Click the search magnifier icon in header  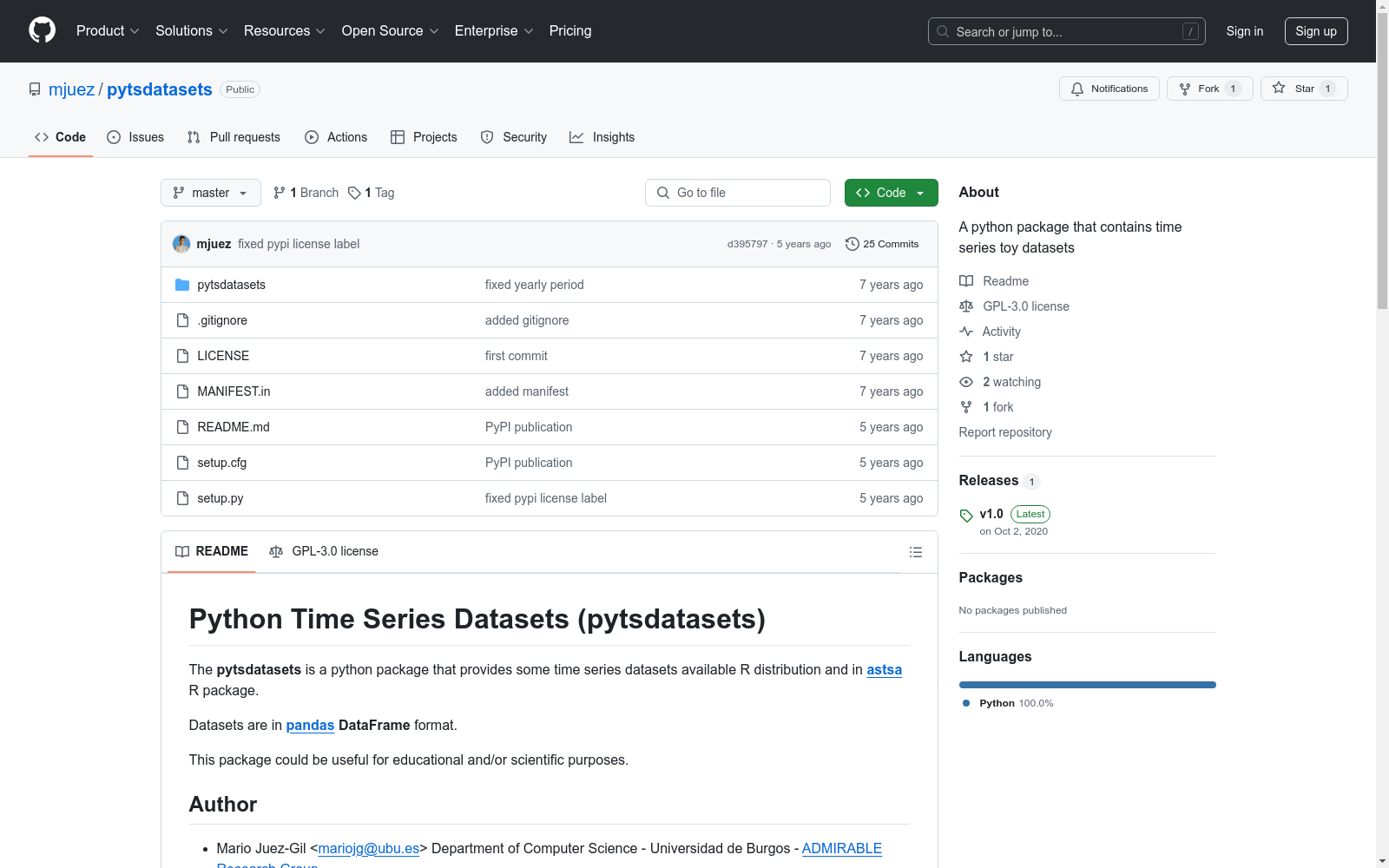[943, 31]
